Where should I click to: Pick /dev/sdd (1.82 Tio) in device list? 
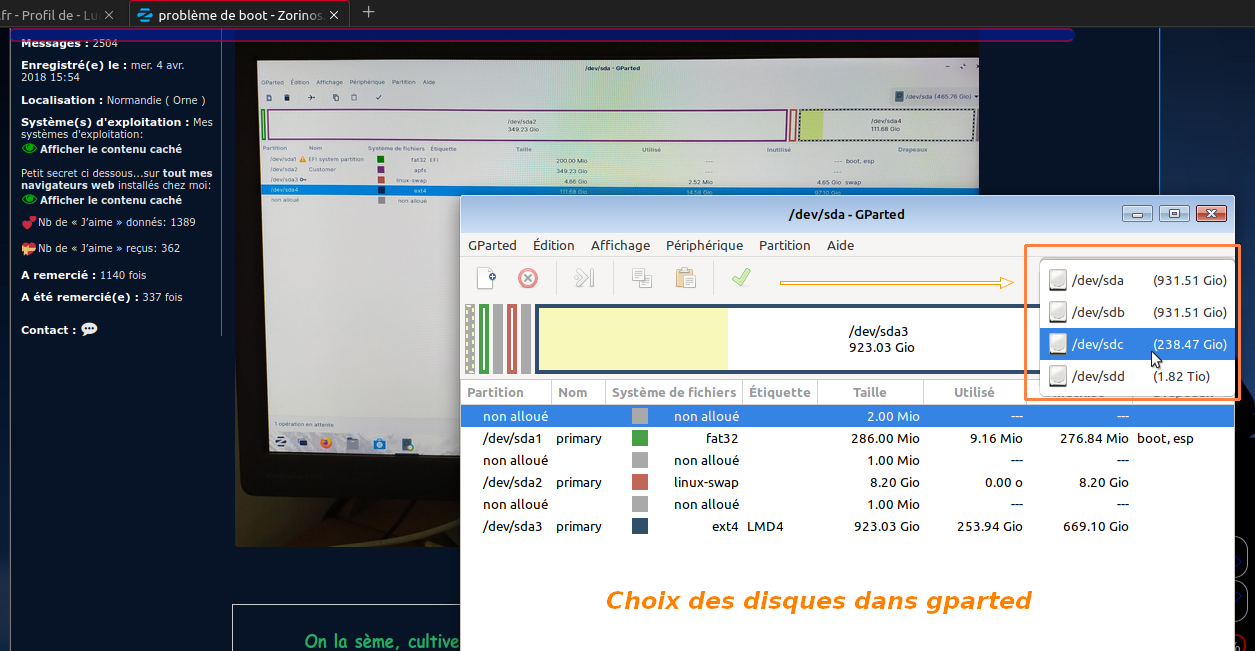point(1138,377)
